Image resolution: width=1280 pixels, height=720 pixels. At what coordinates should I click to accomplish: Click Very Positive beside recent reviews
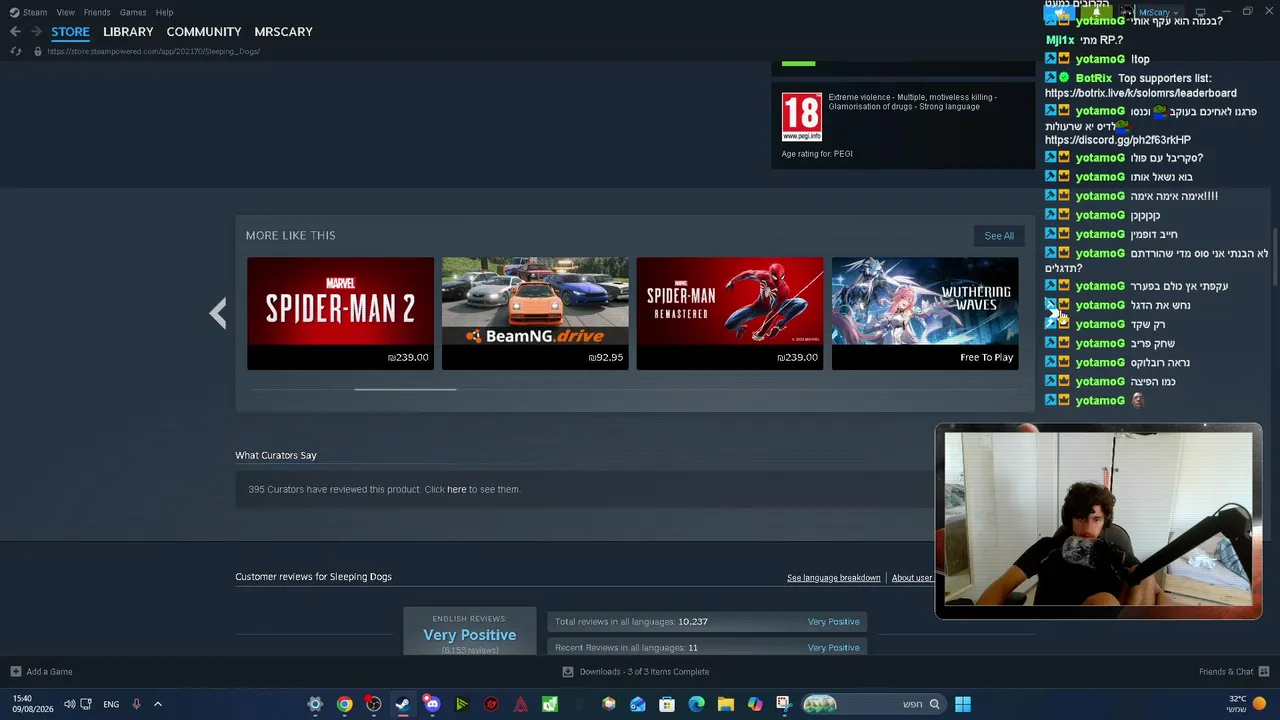(834, 648)
